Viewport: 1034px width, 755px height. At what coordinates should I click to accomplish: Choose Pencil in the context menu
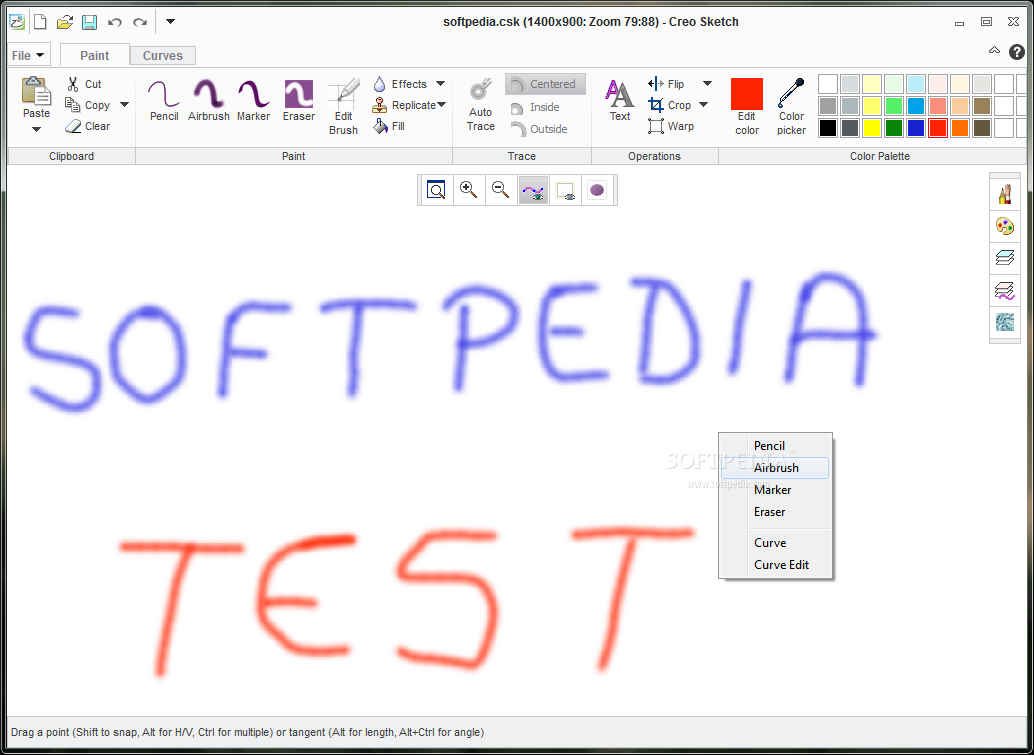tap(776, 446)
